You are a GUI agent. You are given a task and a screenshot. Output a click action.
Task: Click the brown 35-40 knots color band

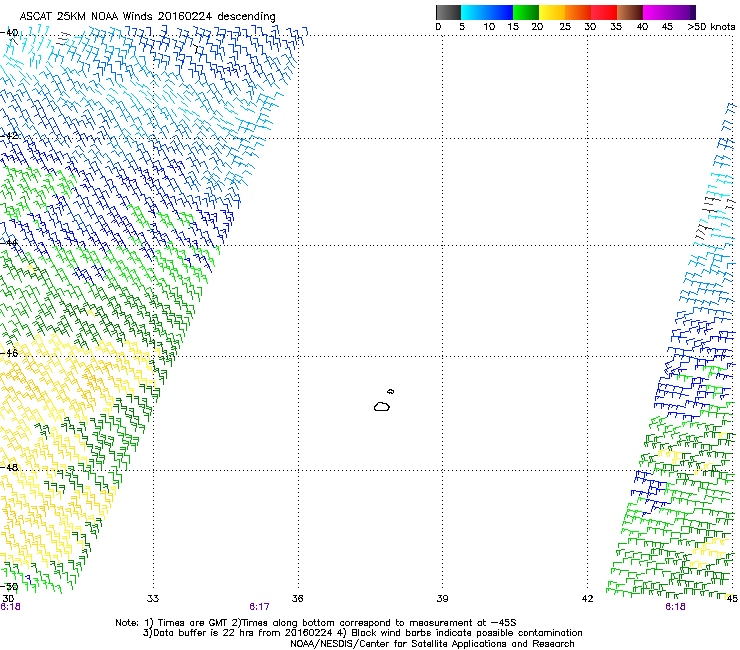630,12
